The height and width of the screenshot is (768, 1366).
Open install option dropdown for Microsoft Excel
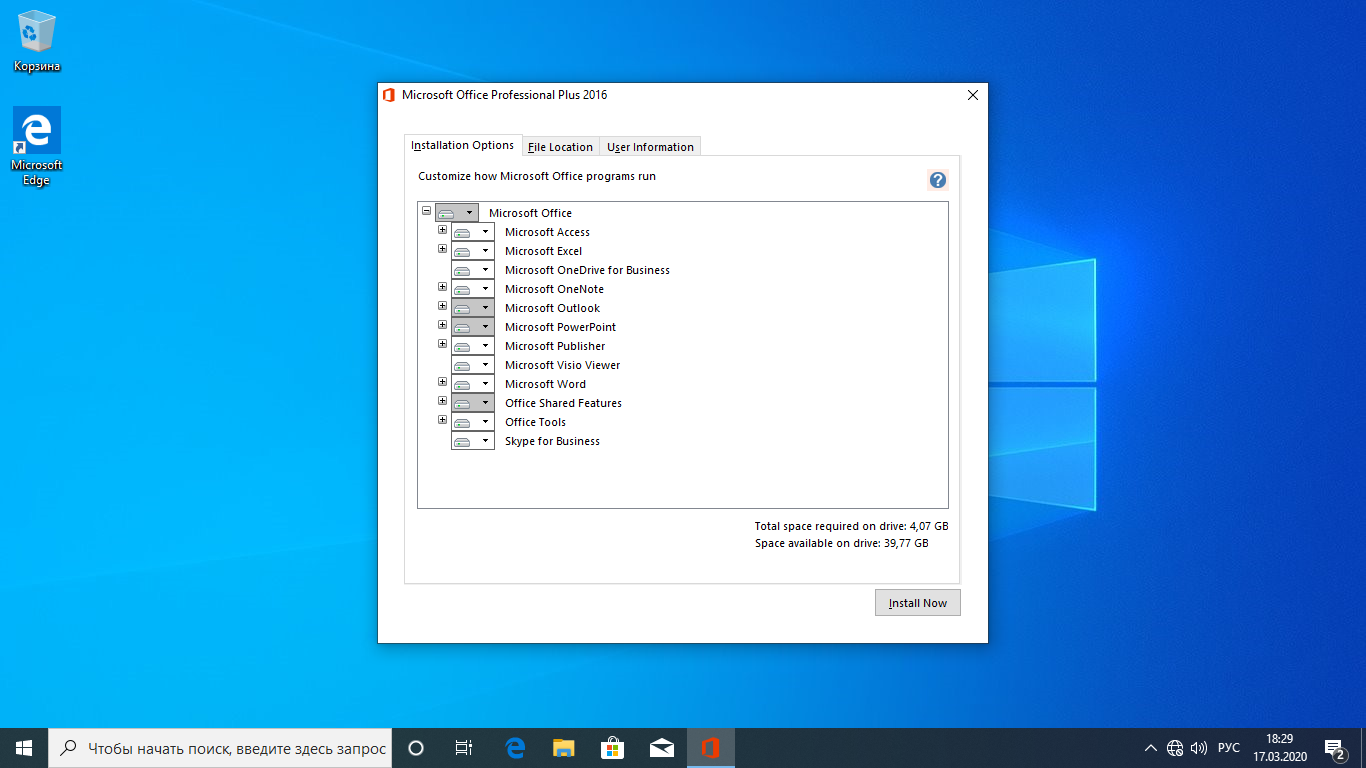click(473, 251)
